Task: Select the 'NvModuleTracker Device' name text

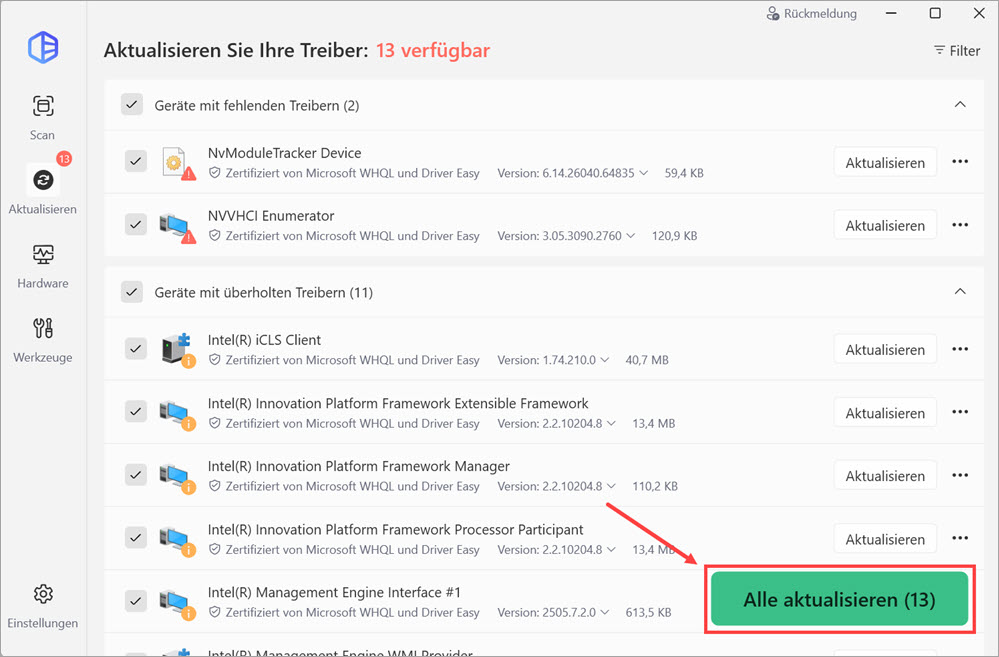Action: 284,153
